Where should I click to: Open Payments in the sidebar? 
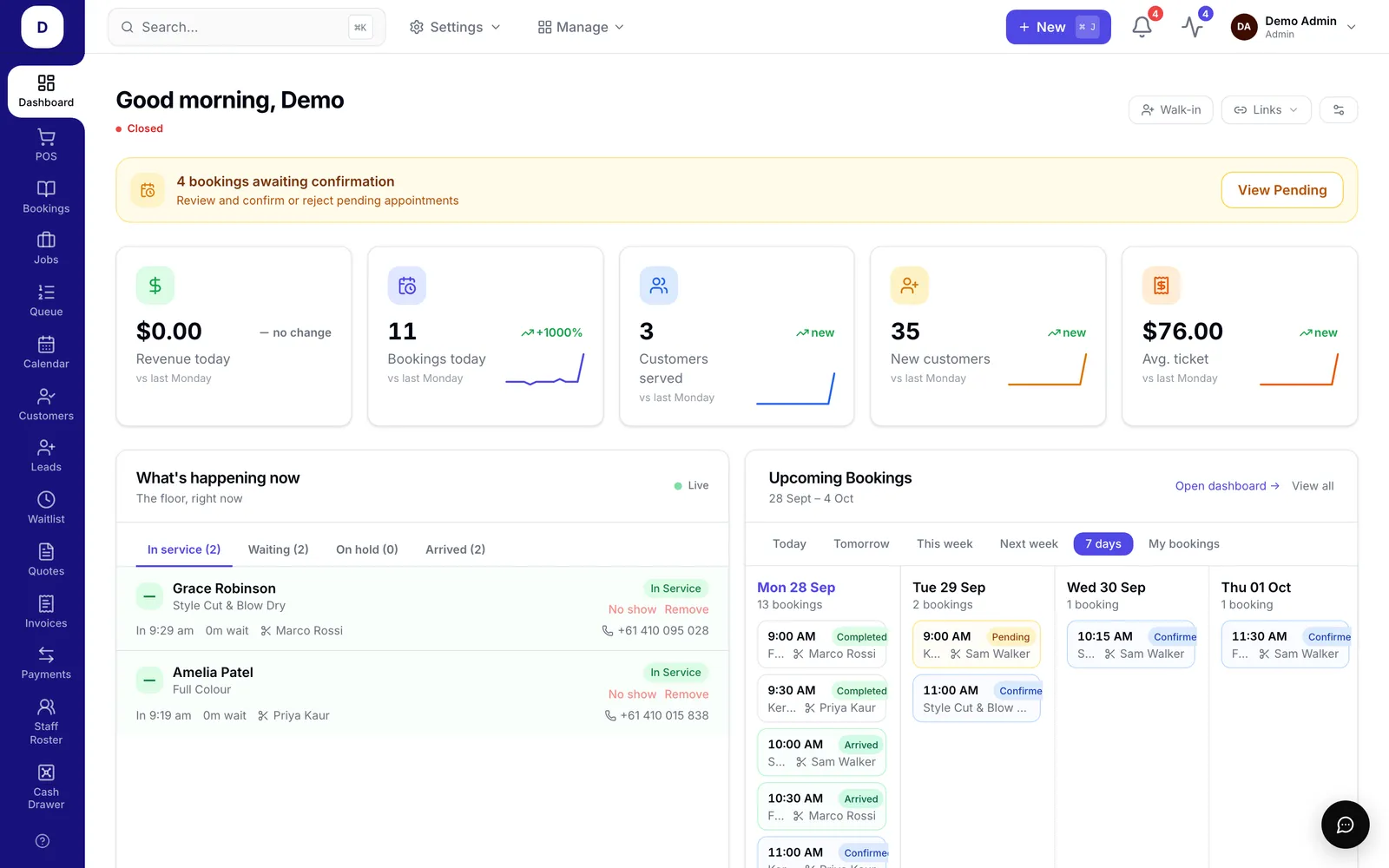tap(46, 663)
